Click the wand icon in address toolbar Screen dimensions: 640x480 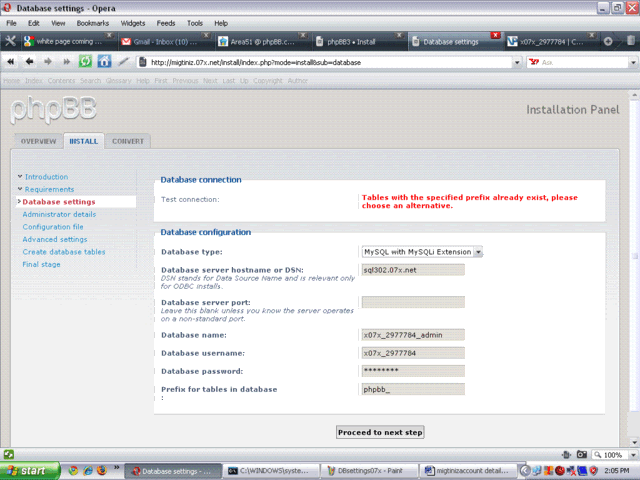(x=123, y=62)
